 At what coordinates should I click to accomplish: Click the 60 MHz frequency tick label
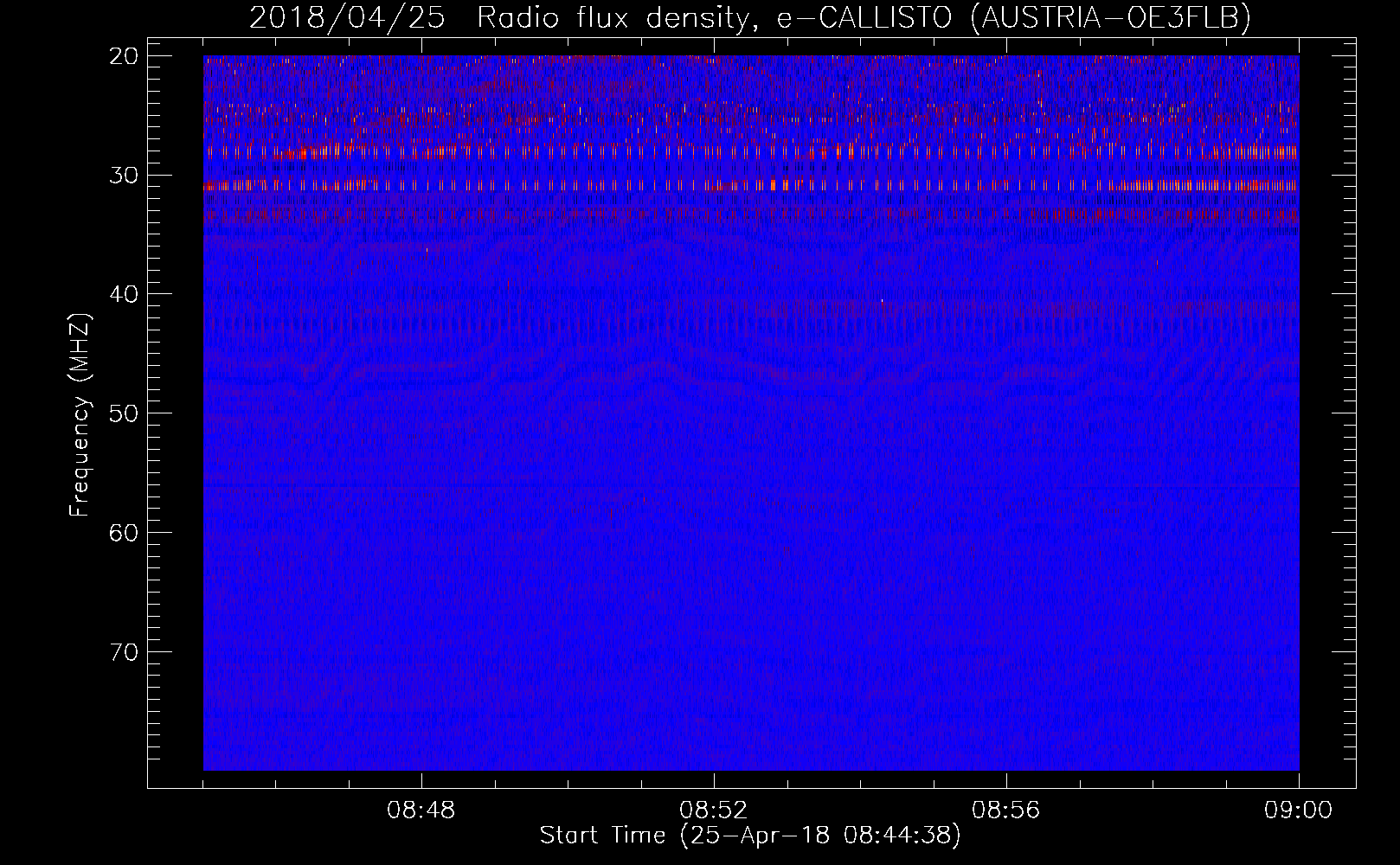[124, 532]
